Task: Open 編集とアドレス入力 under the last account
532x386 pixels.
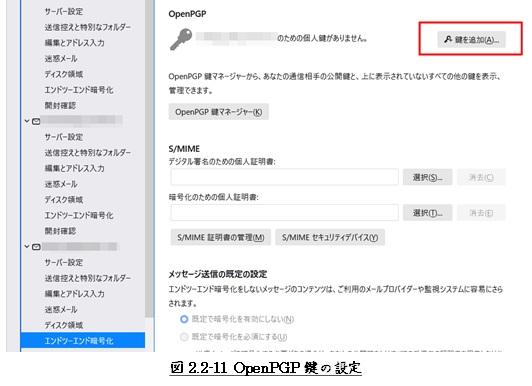Action: click(74, 293)
